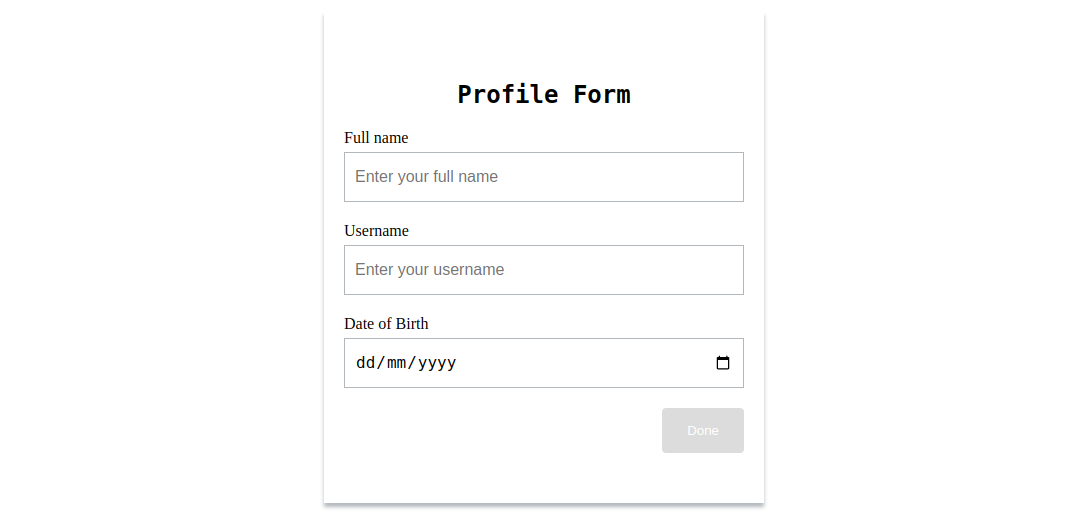
Task: Click the greyed-out Done button
Action: coord(703,430)
